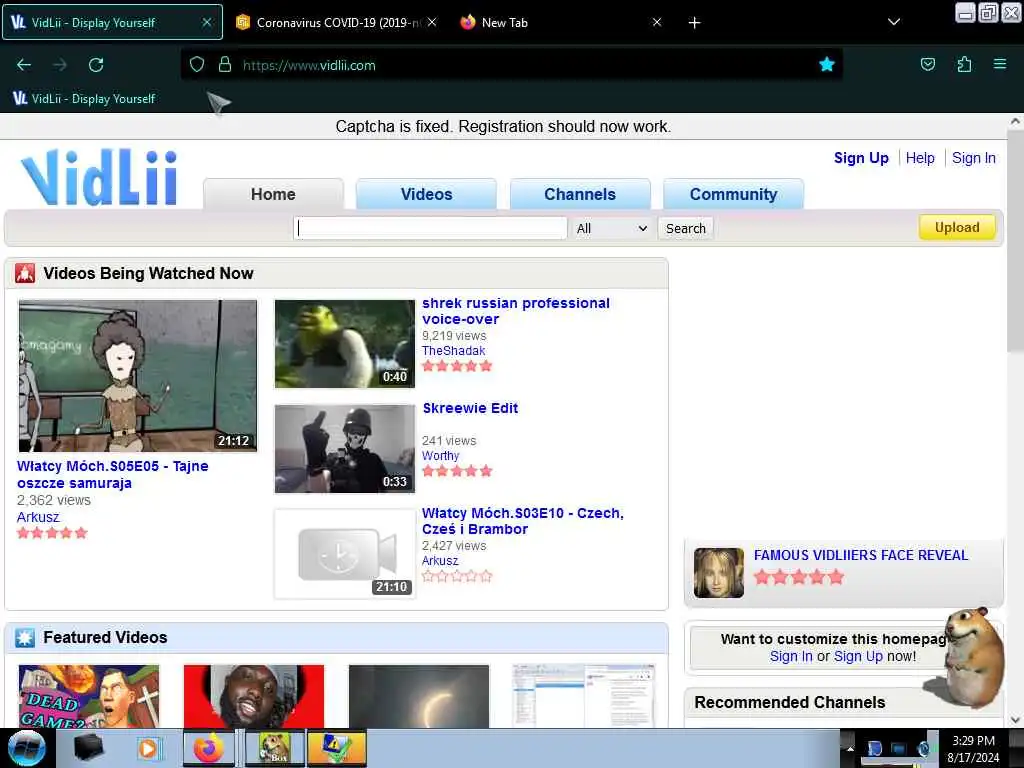Click the Sign Up link at top
The height and width of the screenshot is (768, 1024).
click(861, 158)
